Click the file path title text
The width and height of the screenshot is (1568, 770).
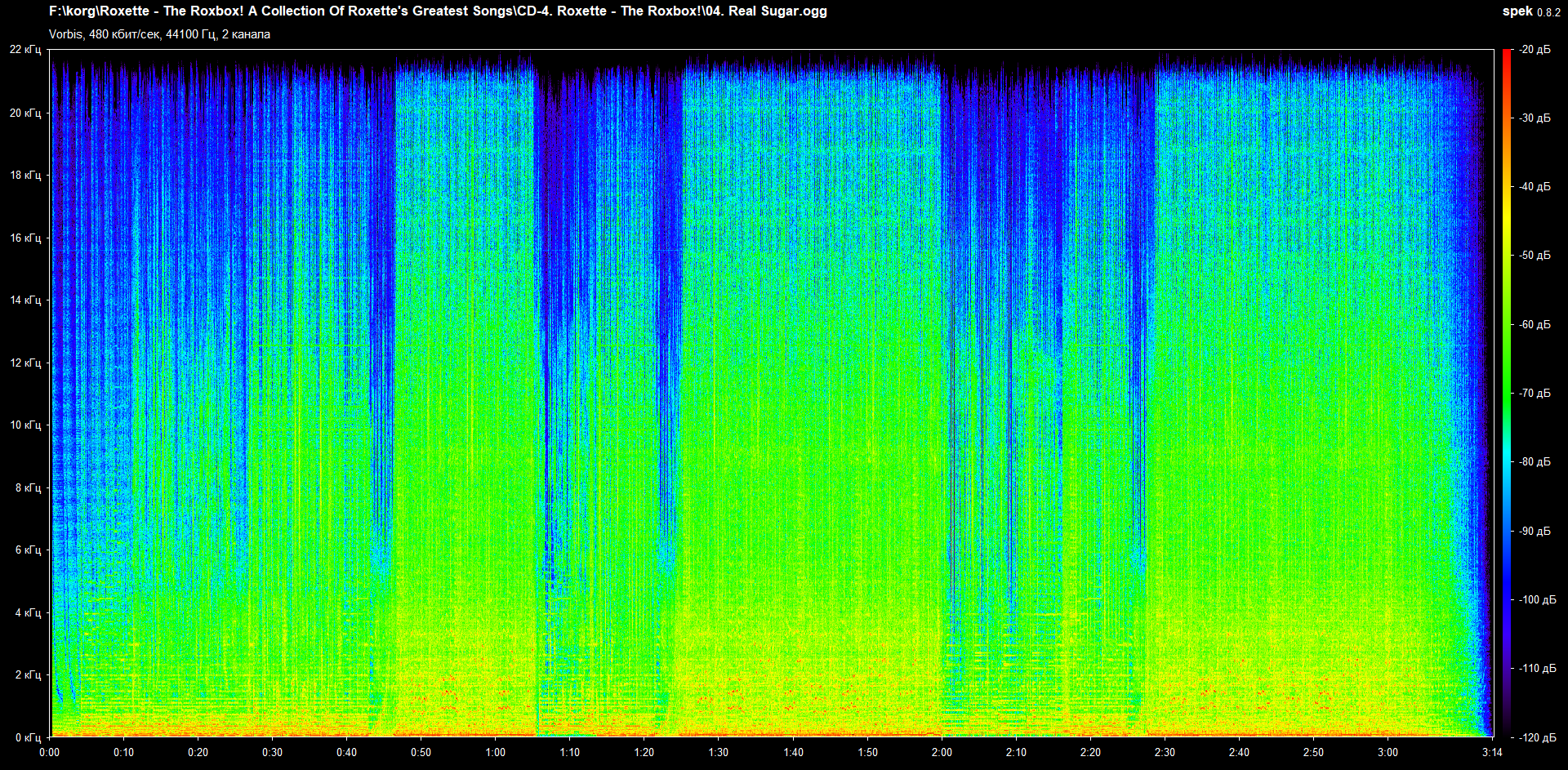(x=438, y=11)
